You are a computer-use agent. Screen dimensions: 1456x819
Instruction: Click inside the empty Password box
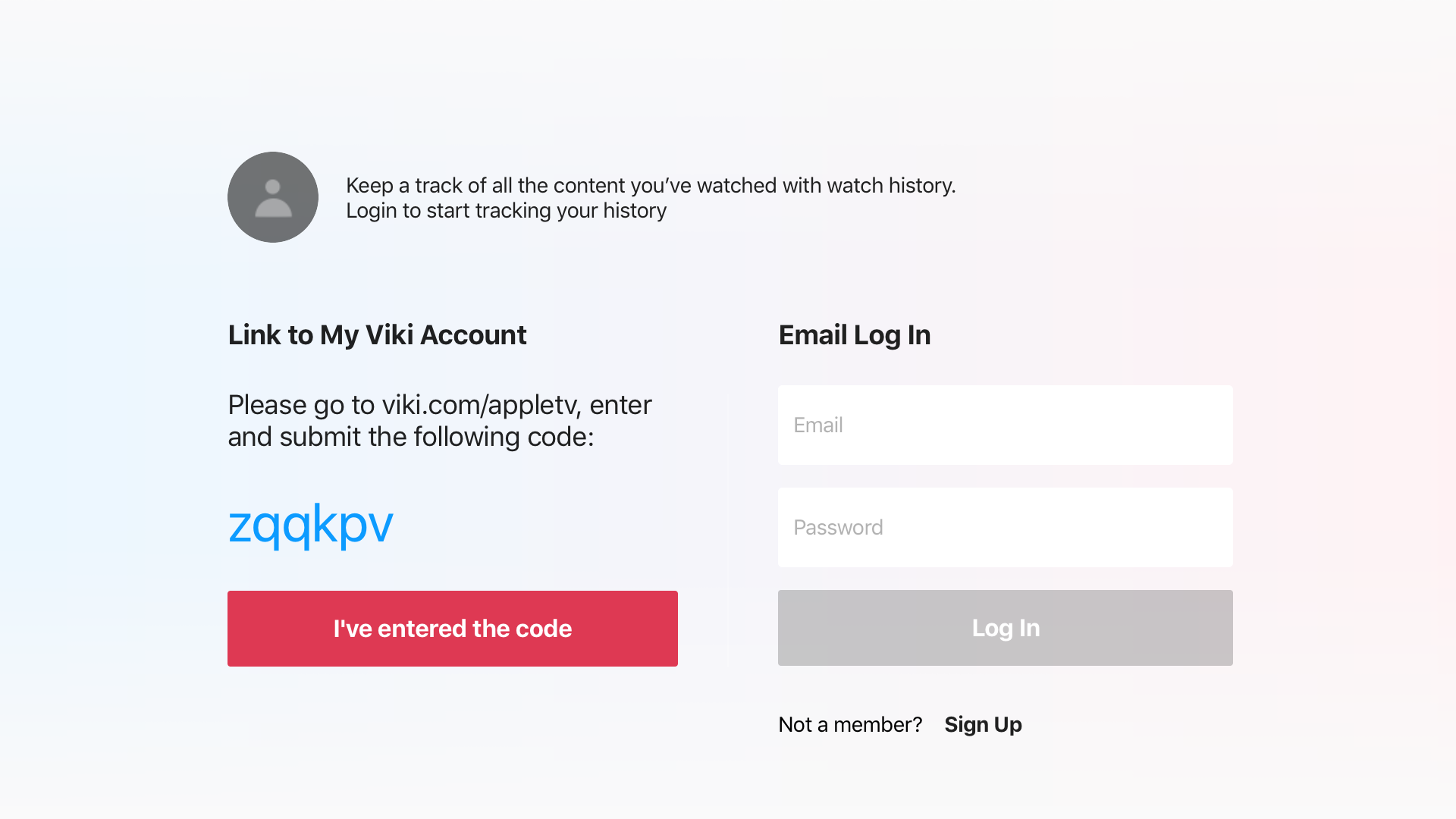coord(1005,527)
